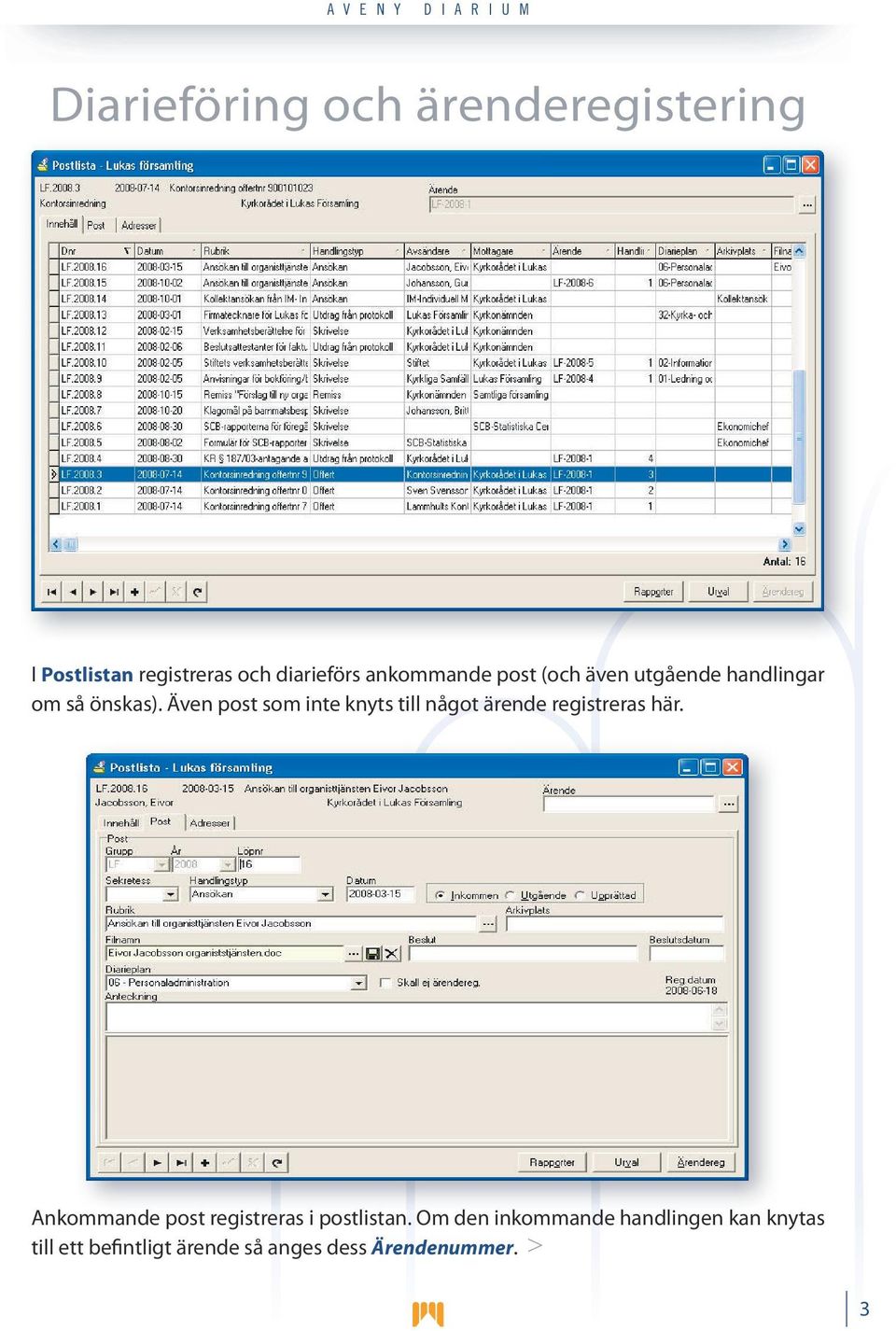The image size is (896, 1331).
Task: Click refresh arrow icon in Post form window
Action: (277, 1162)
